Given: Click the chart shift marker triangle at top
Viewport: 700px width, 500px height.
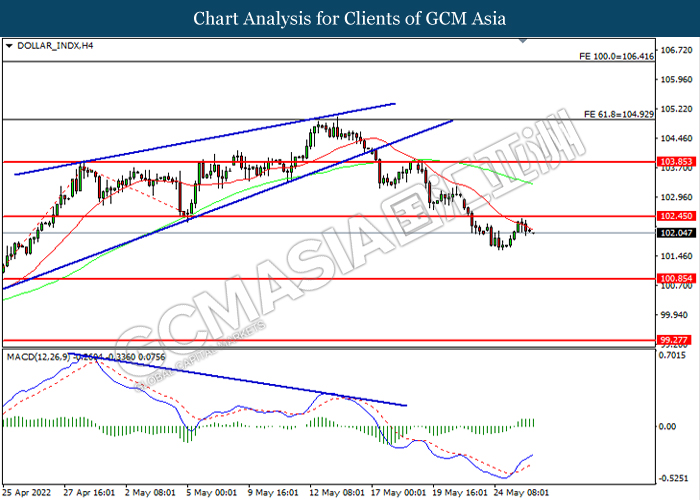Looking at the screenshot, I should point(523,41).
